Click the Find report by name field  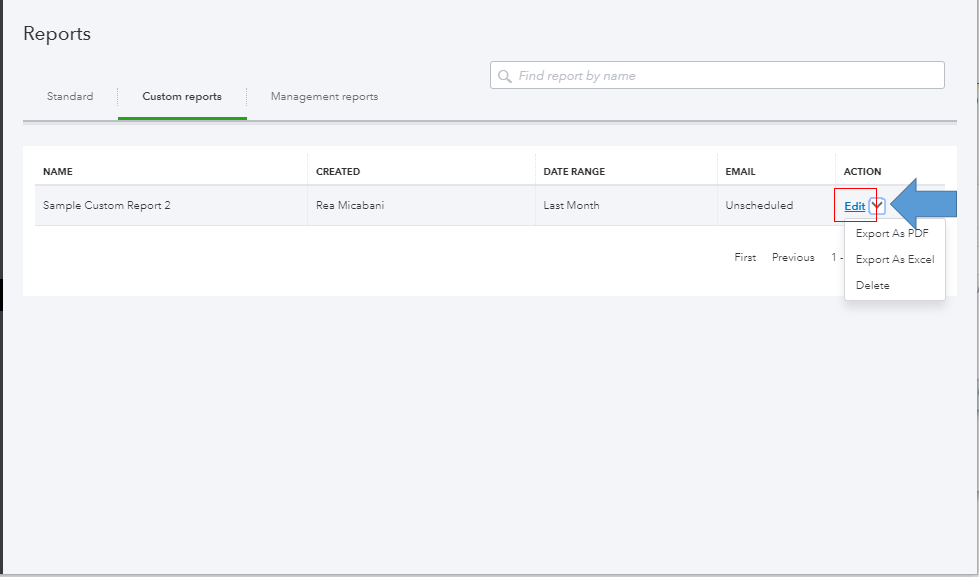click(x=725, y=76)
